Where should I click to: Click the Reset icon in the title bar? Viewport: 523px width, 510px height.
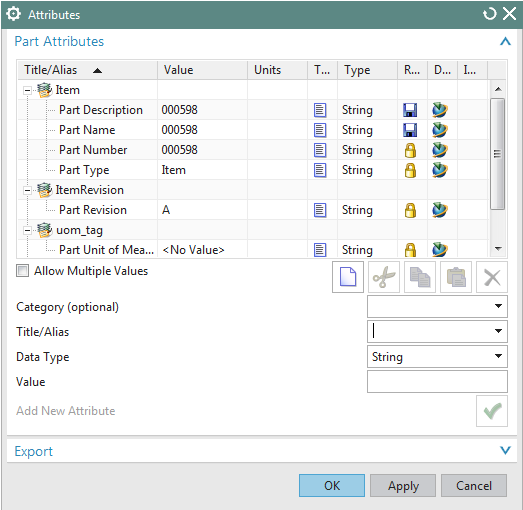[x=490, y=14]
